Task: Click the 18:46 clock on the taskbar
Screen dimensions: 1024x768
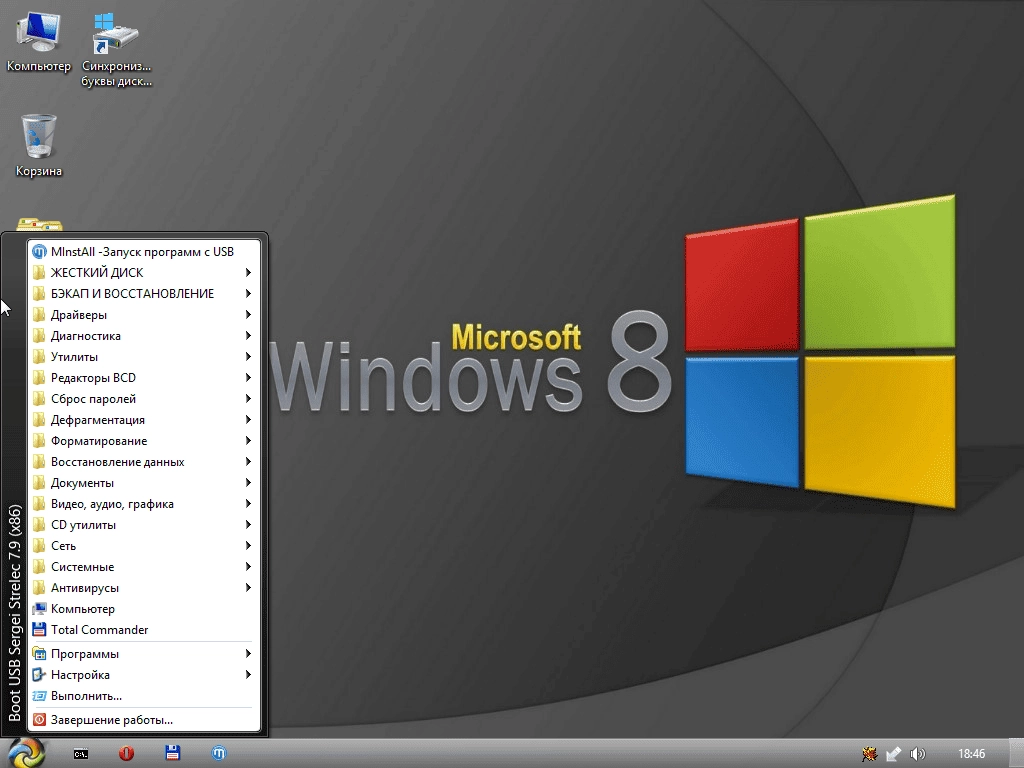Action: [971, 754]
